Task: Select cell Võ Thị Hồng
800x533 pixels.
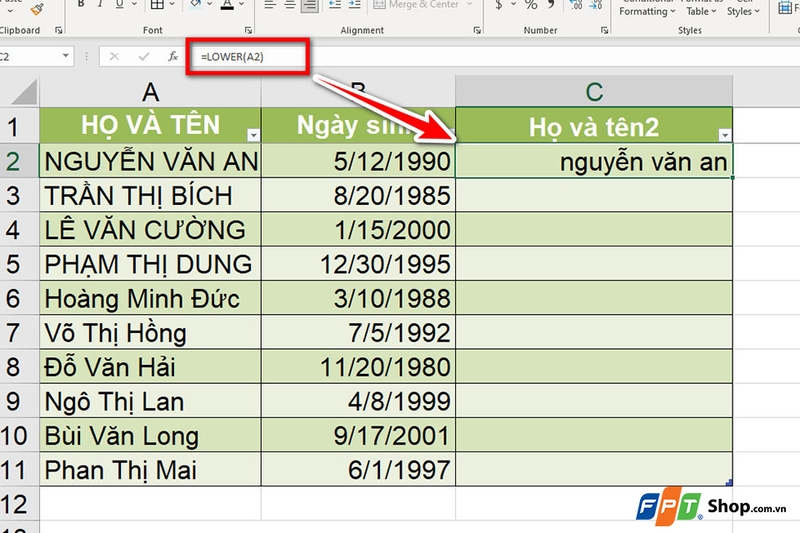Action: [151, 333]
